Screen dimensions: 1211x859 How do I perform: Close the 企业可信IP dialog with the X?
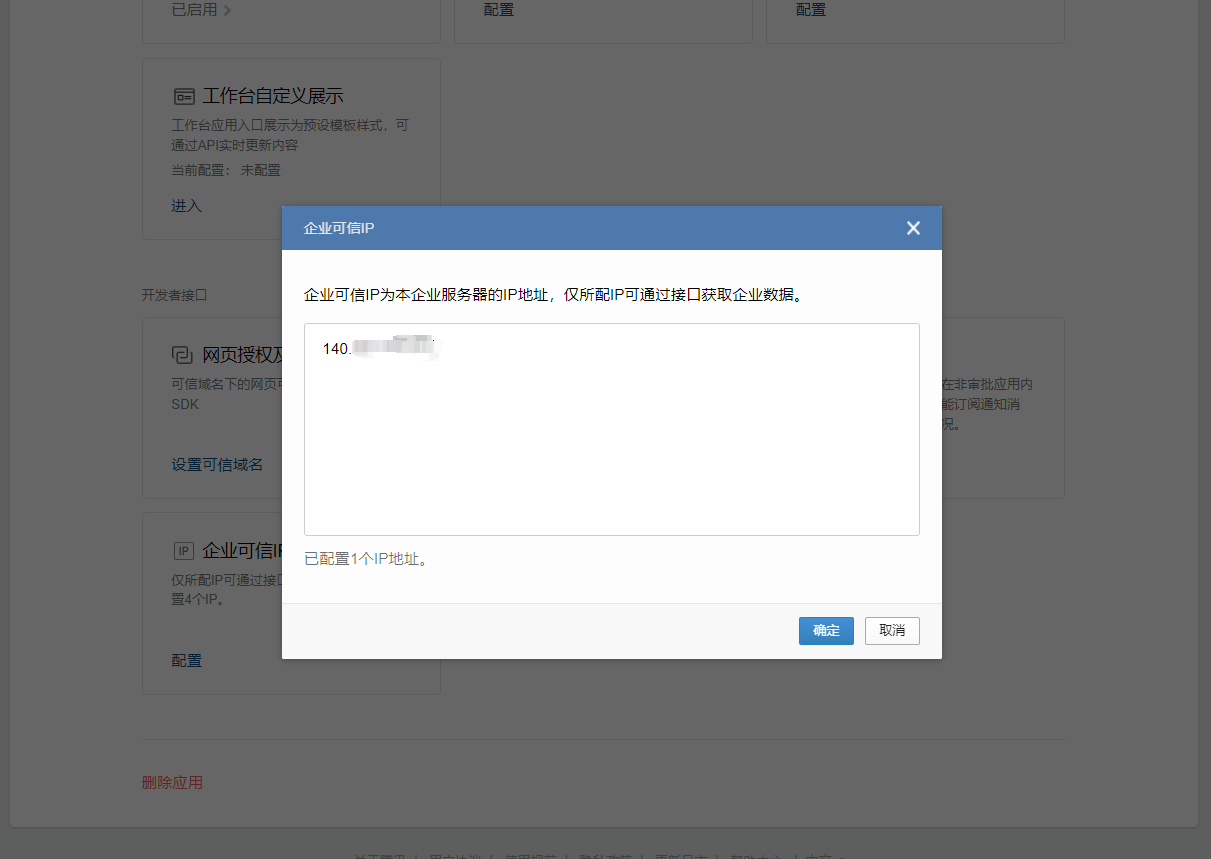(913, 228)
